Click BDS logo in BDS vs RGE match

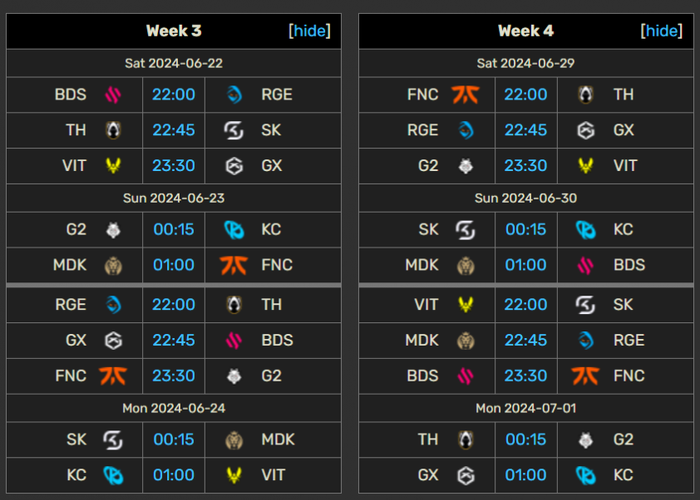[113, 95]
